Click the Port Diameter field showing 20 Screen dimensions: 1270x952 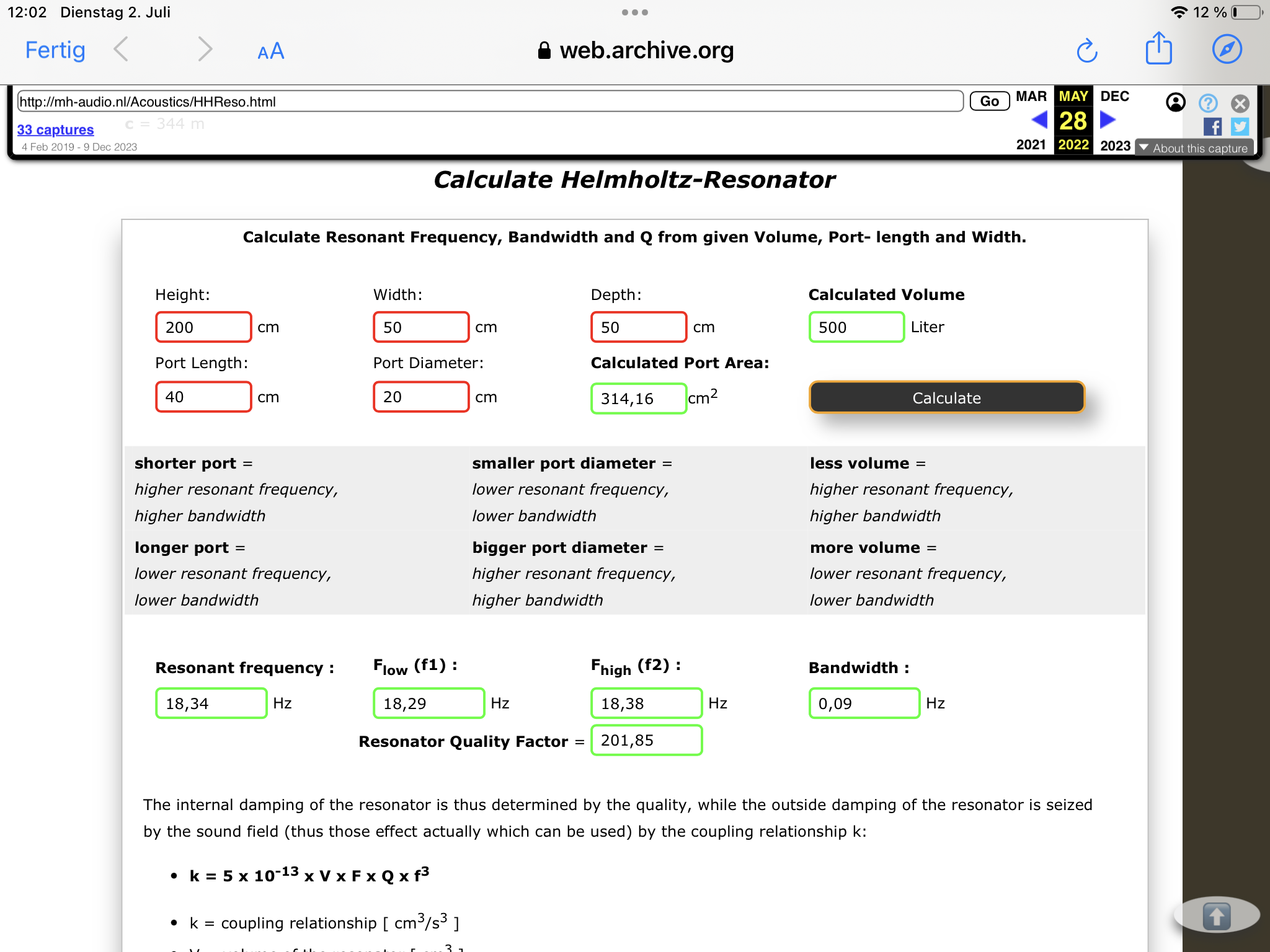click(421, 397)
